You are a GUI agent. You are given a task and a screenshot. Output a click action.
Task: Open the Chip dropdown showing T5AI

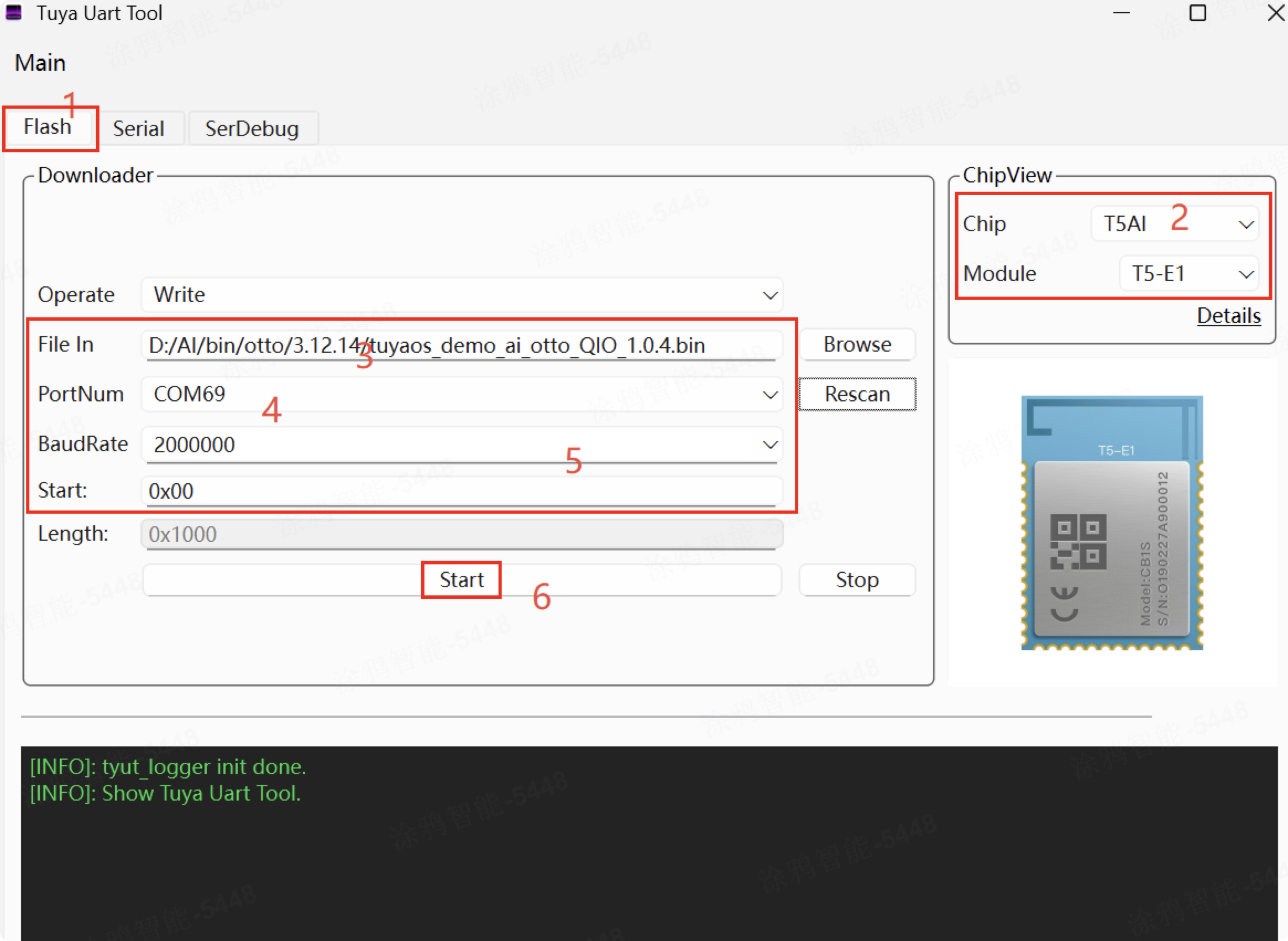(x=1174, y=223)
